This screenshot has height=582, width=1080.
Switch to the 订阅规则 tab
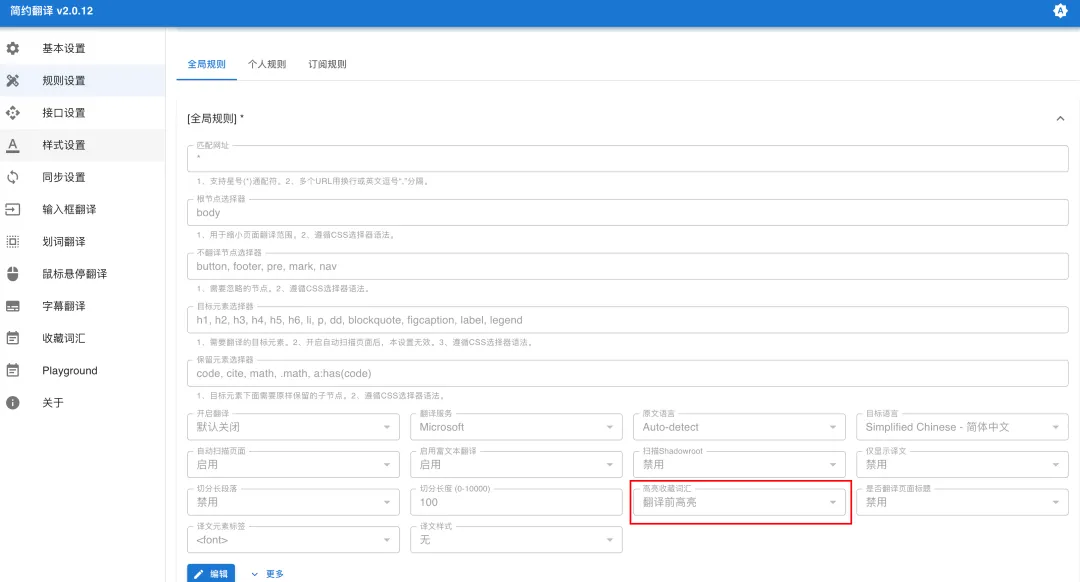[327, 64]
